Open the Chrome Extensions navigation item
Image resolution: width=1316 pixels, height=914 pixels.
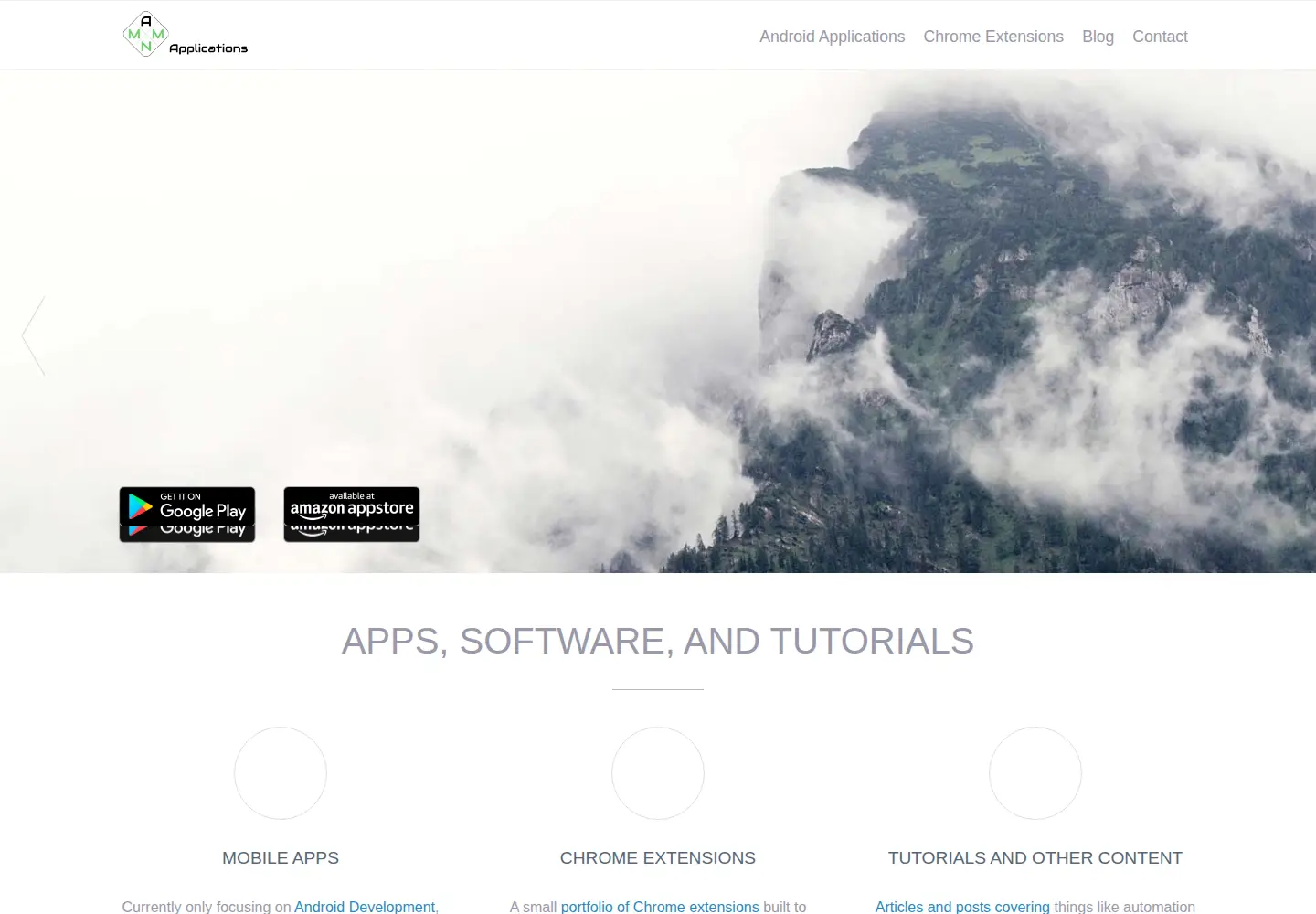tap(993, 37)
